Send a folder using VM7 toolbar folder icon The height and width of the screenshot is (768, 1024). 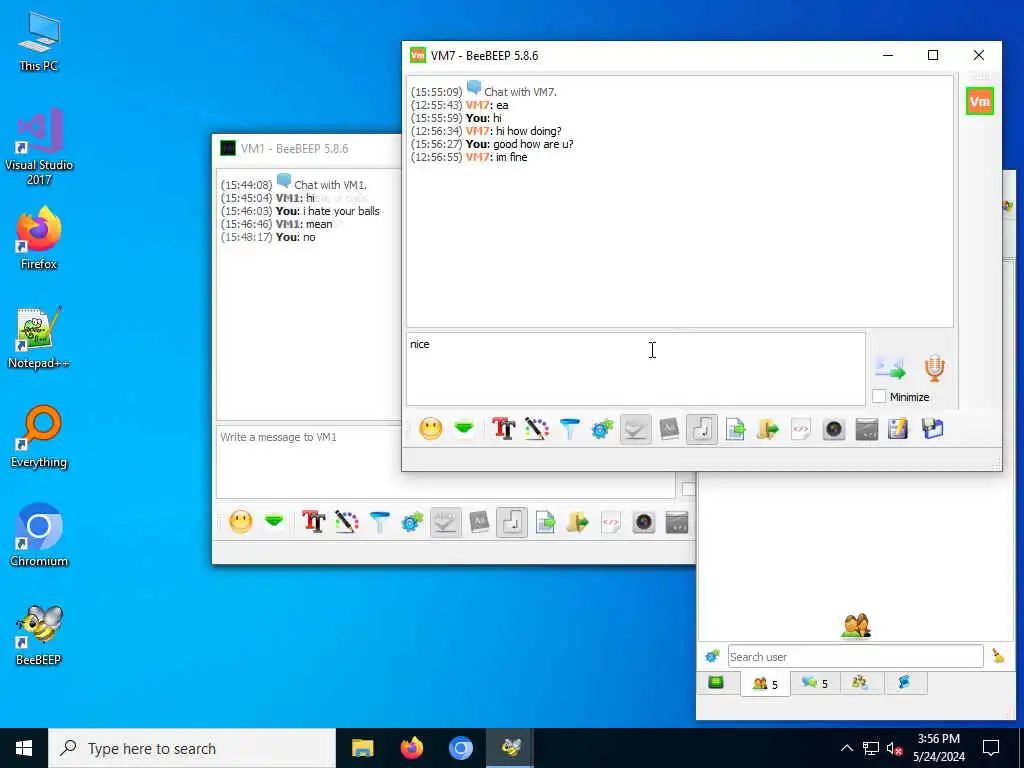tap(768, 429)
